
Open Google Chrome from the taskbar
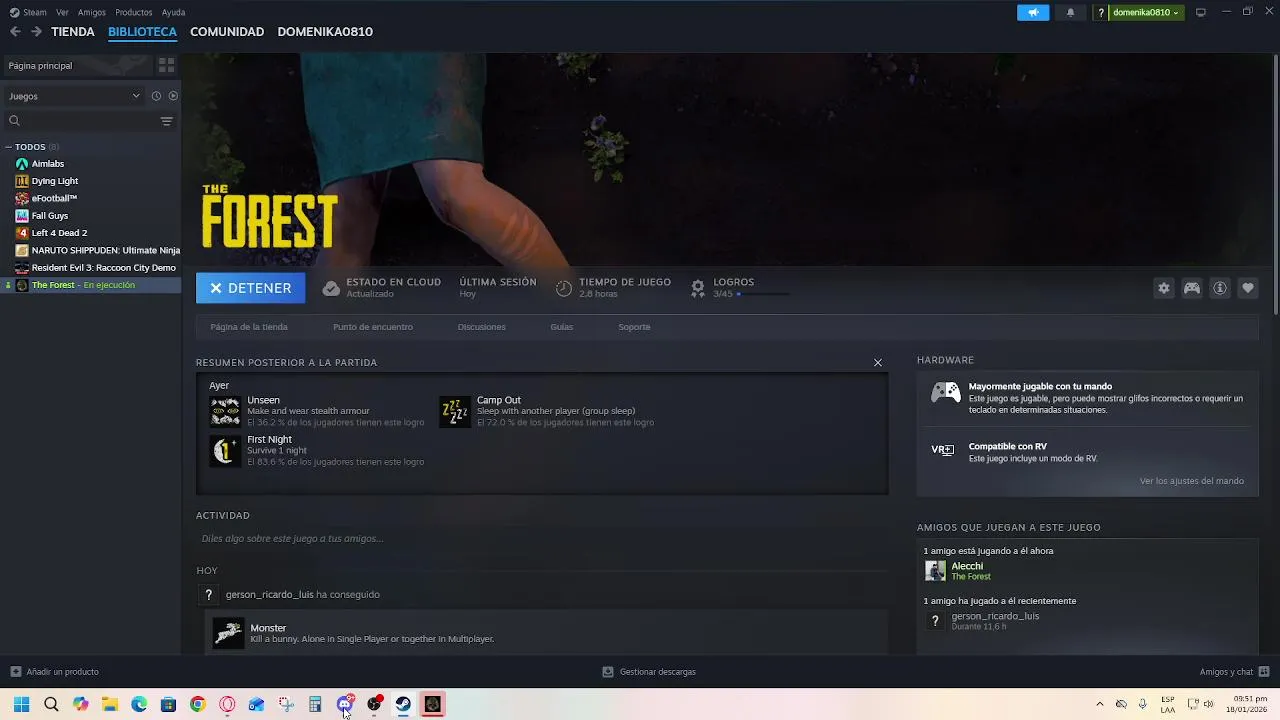tap(198, 704)
